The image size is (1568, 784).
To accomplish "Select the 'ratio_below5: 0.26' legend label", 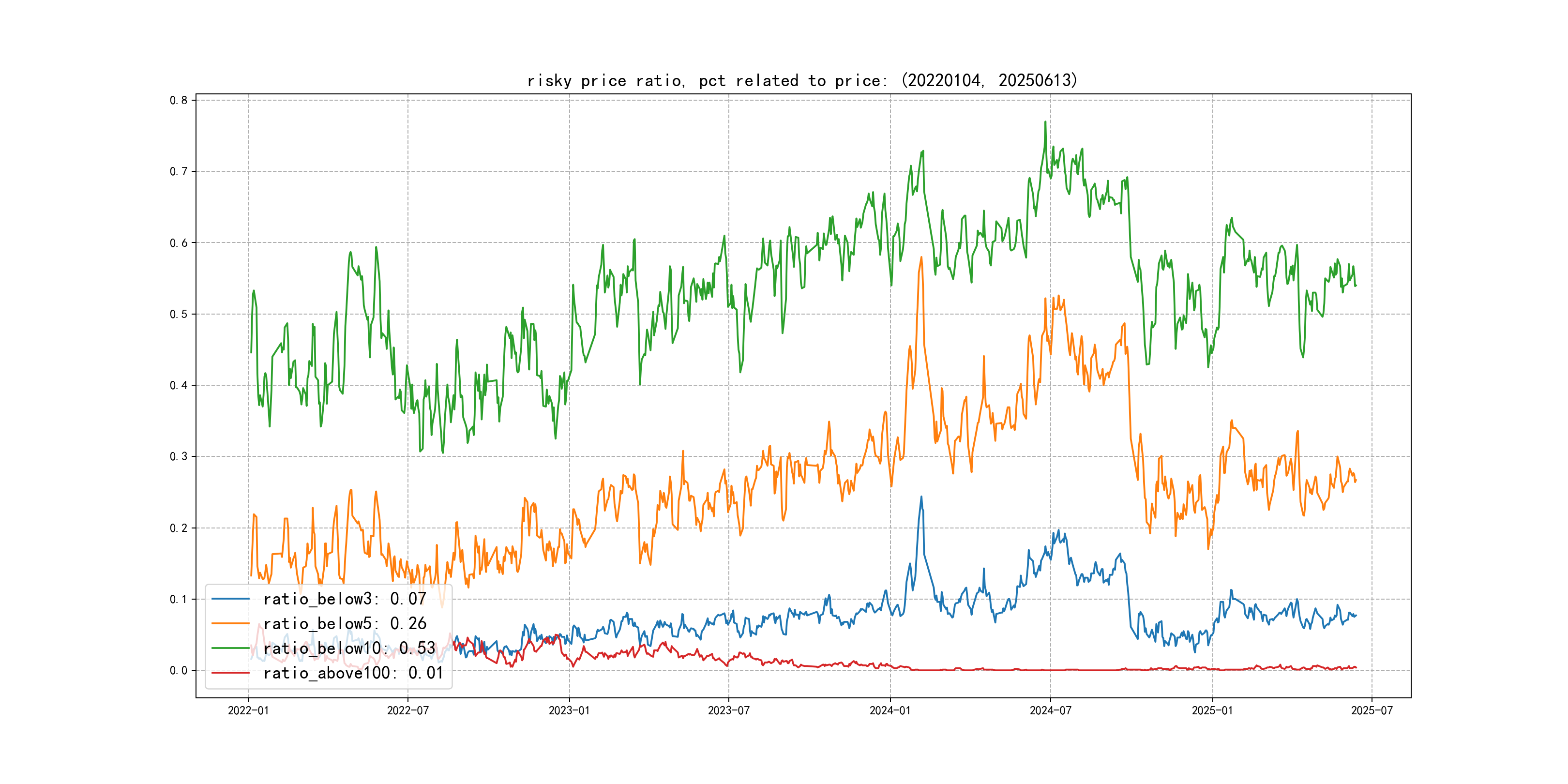I will click(x=345, y=623).
